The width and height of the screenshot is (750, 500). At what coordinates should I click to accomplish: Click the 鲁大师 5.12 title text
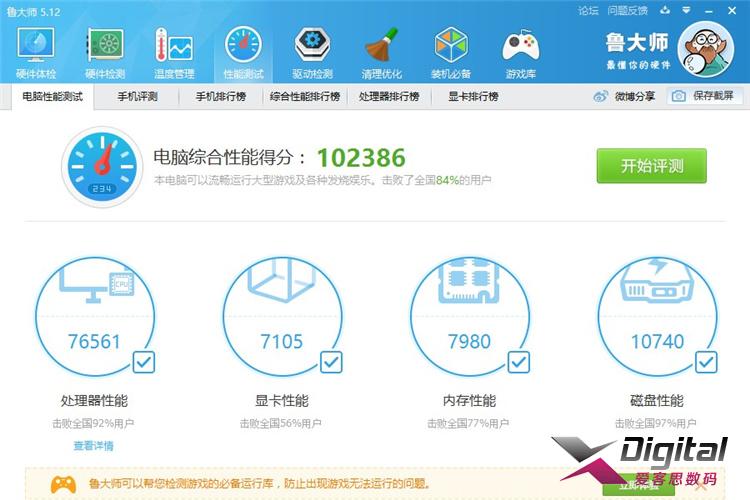33,12
